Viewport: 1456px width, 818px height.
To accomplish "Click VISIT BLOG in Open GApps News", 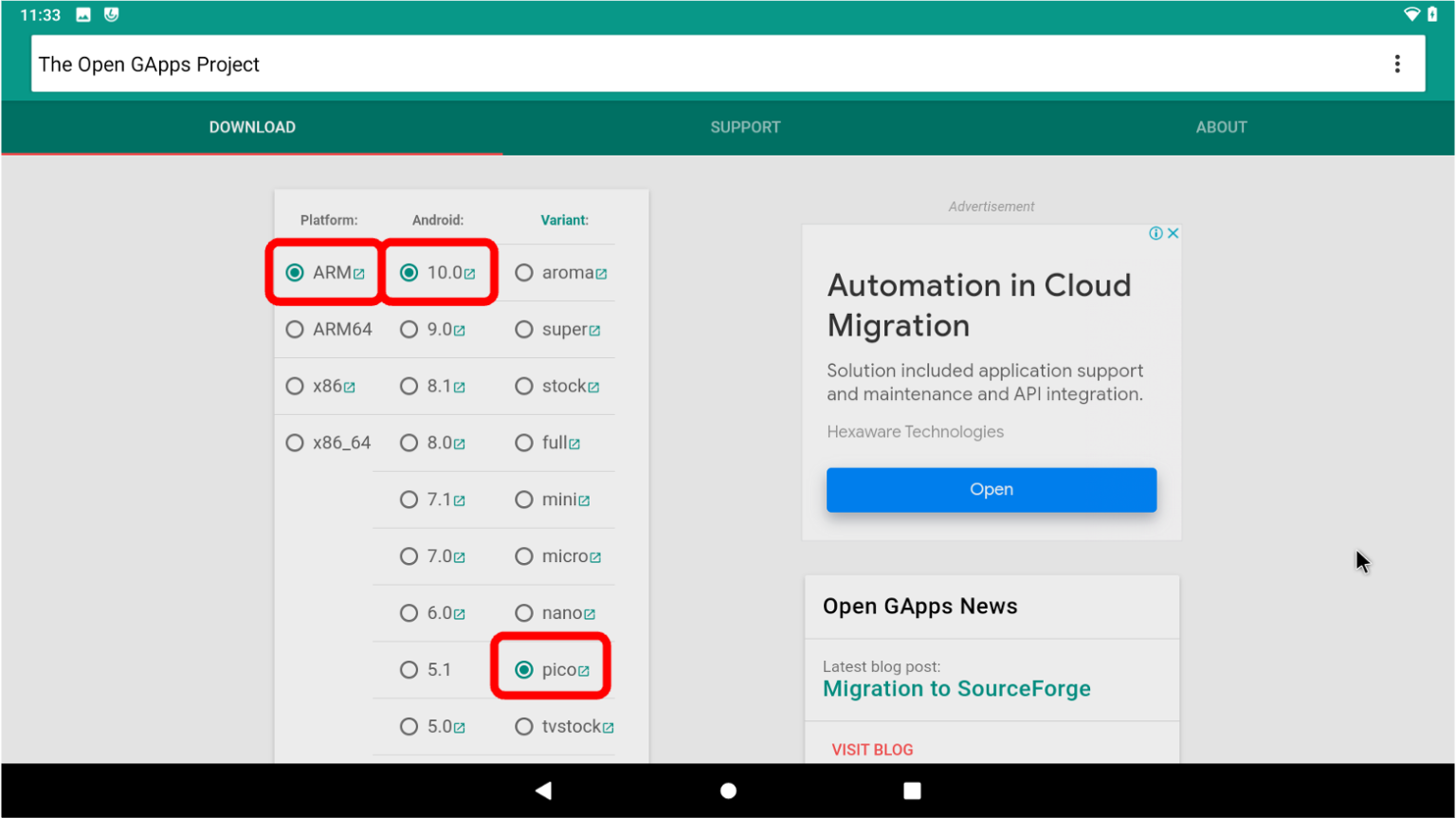I will coord(872,749).
